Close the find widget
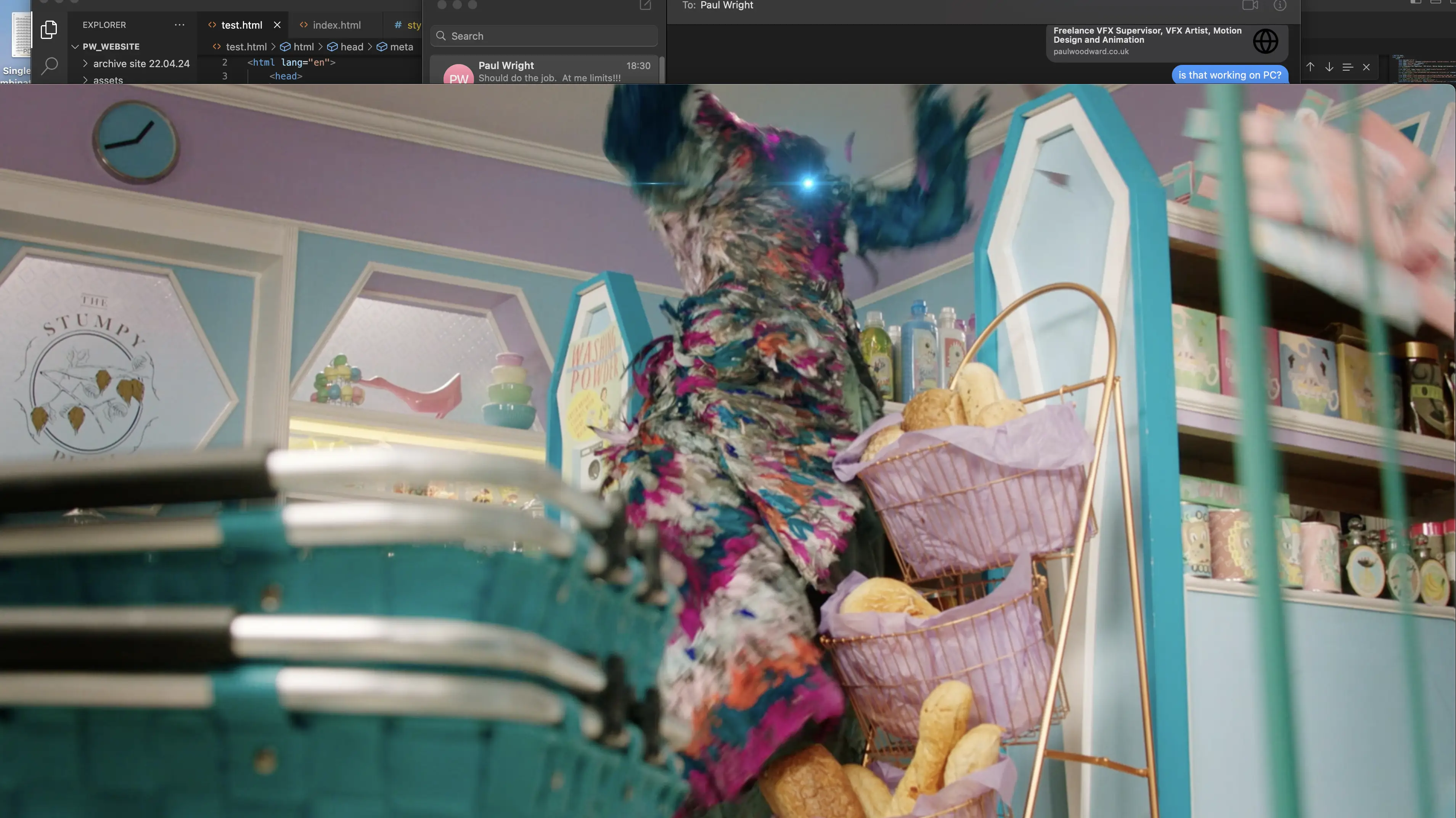Image resolution: width=1456 pixels, height=818 pixels. [1366, 67]
